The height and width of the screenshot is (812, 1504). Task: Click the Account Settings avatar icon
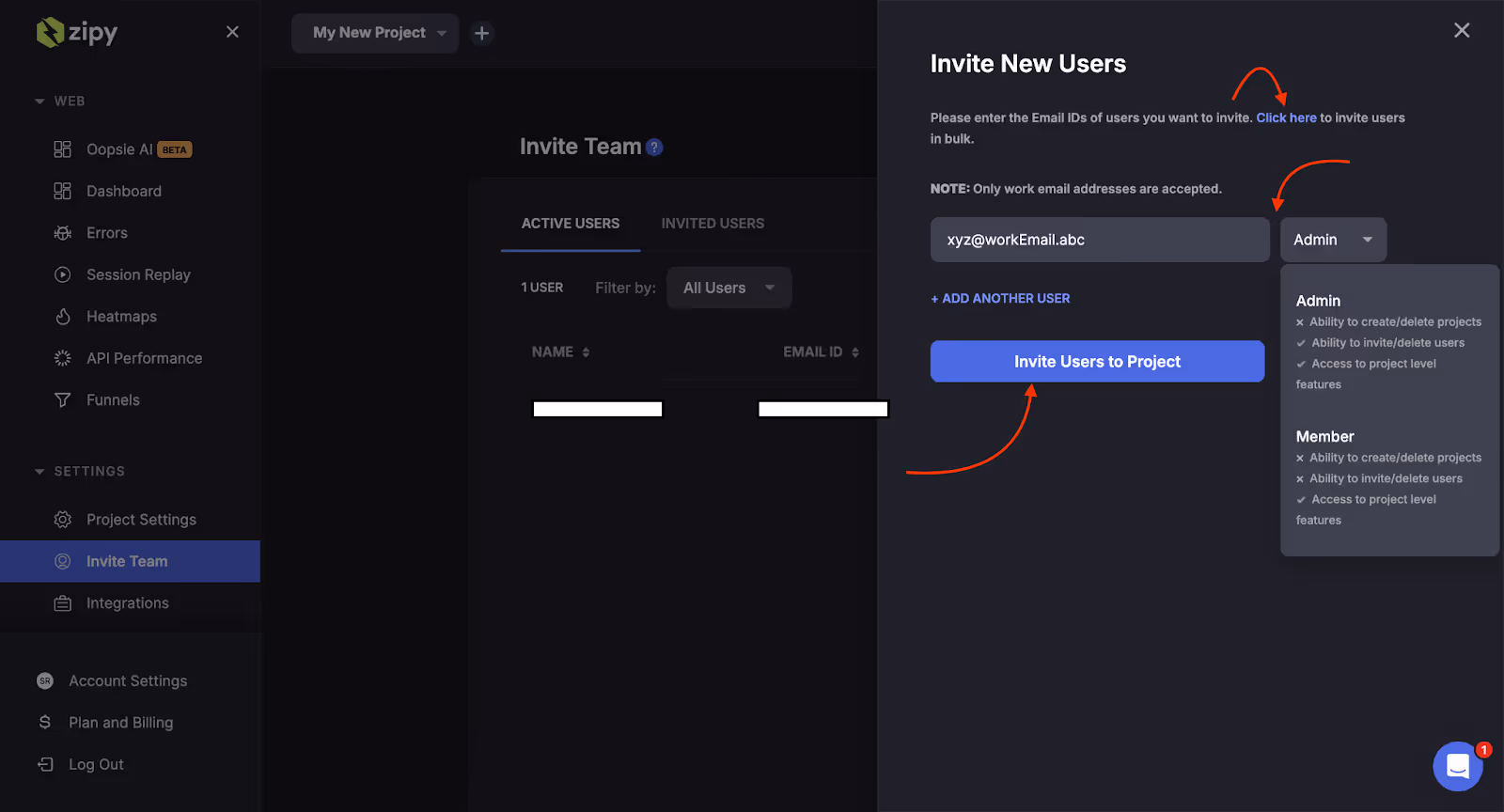point(44,680)
